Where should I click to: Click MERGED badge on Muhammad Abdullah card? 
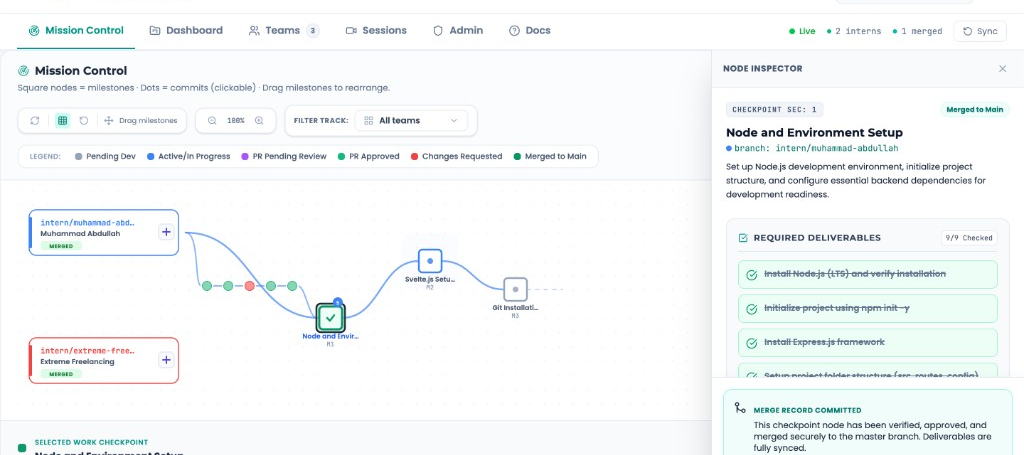tap(61, 246)
